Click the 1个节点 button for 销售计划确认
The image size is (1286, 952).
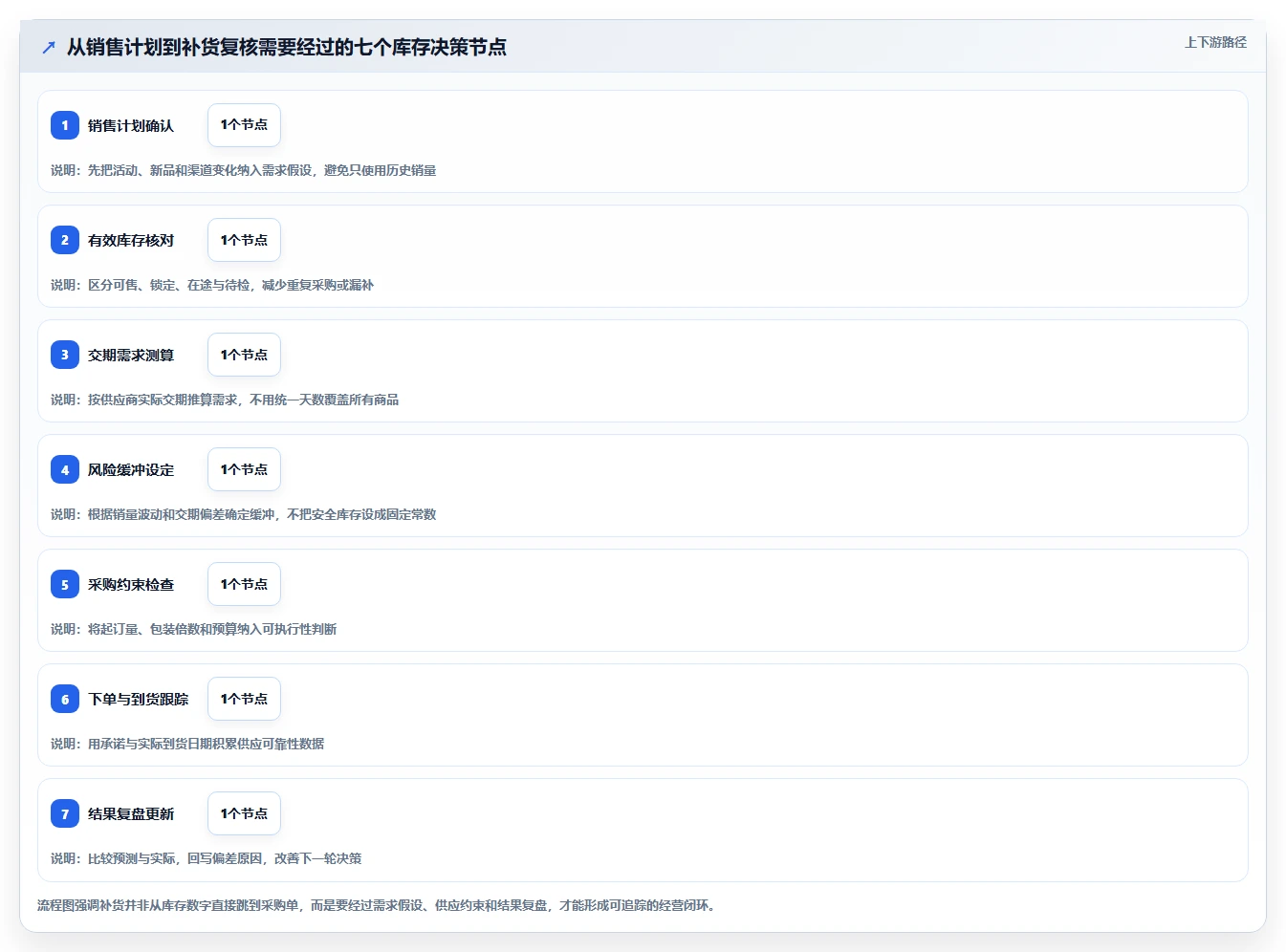tap(244, 125)
